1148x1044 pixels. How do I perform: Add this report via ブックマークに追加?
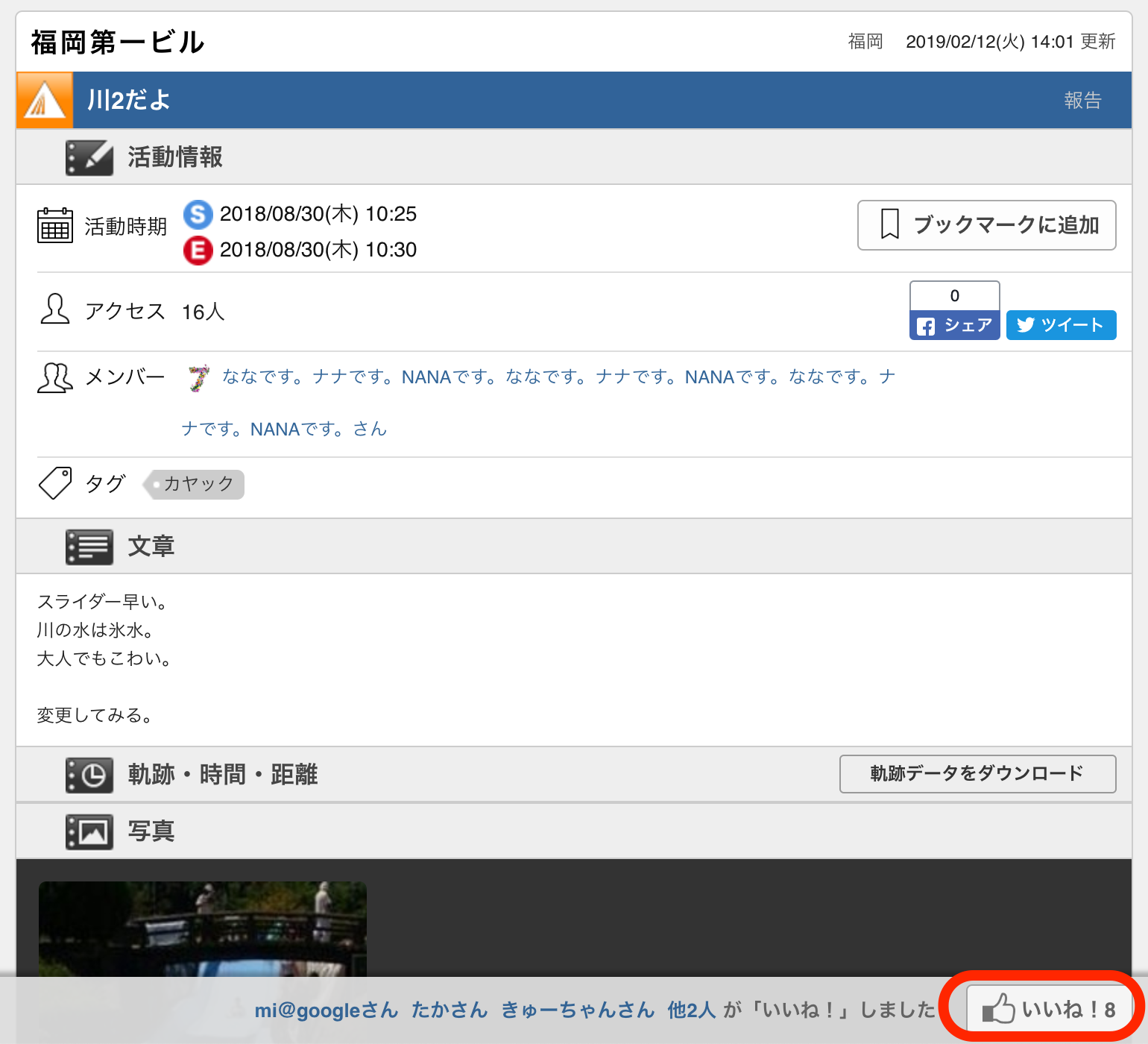click(987, 225)
